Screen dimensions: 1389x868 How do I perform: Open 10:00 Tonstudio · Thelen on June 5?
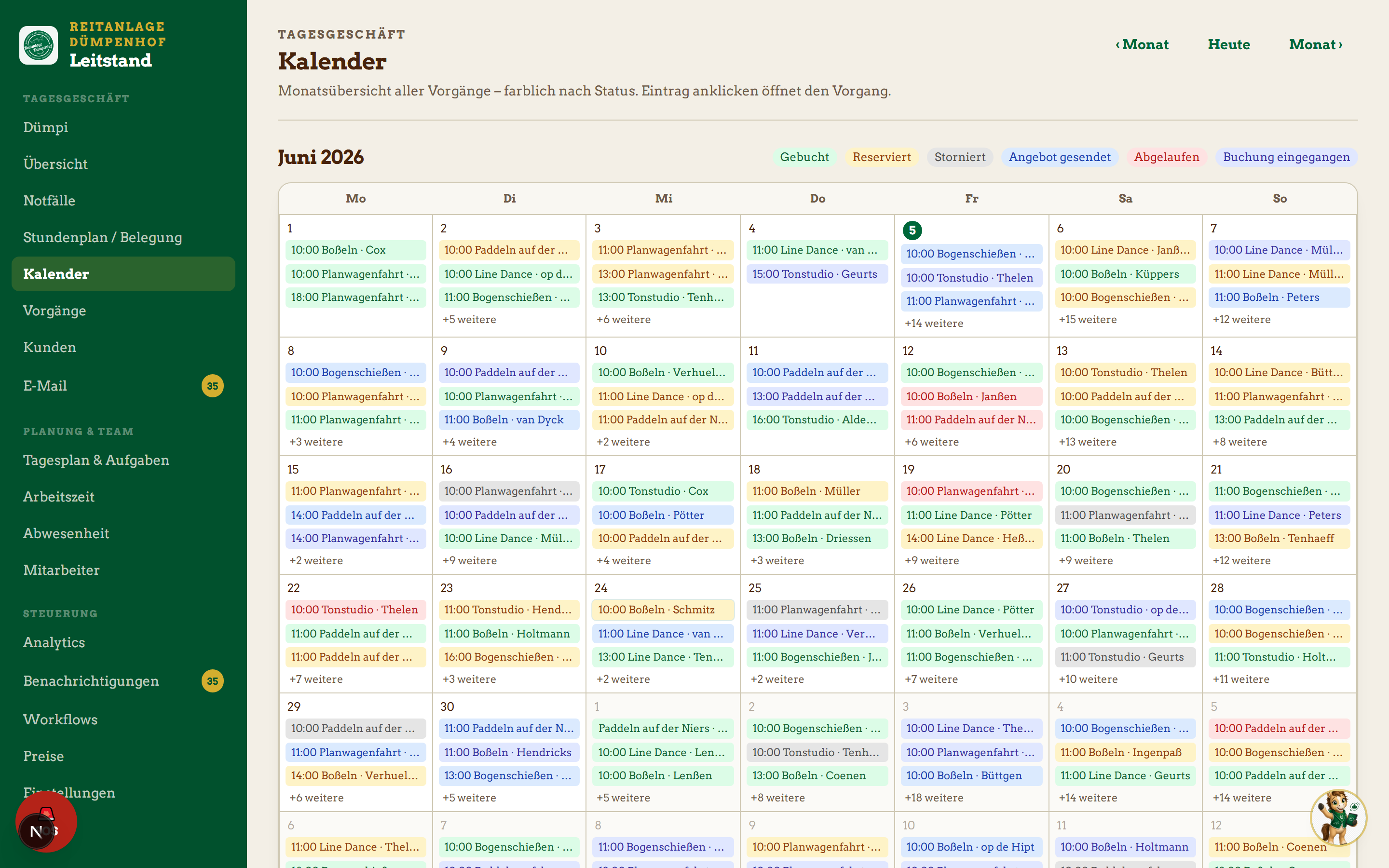pos(971,278)
